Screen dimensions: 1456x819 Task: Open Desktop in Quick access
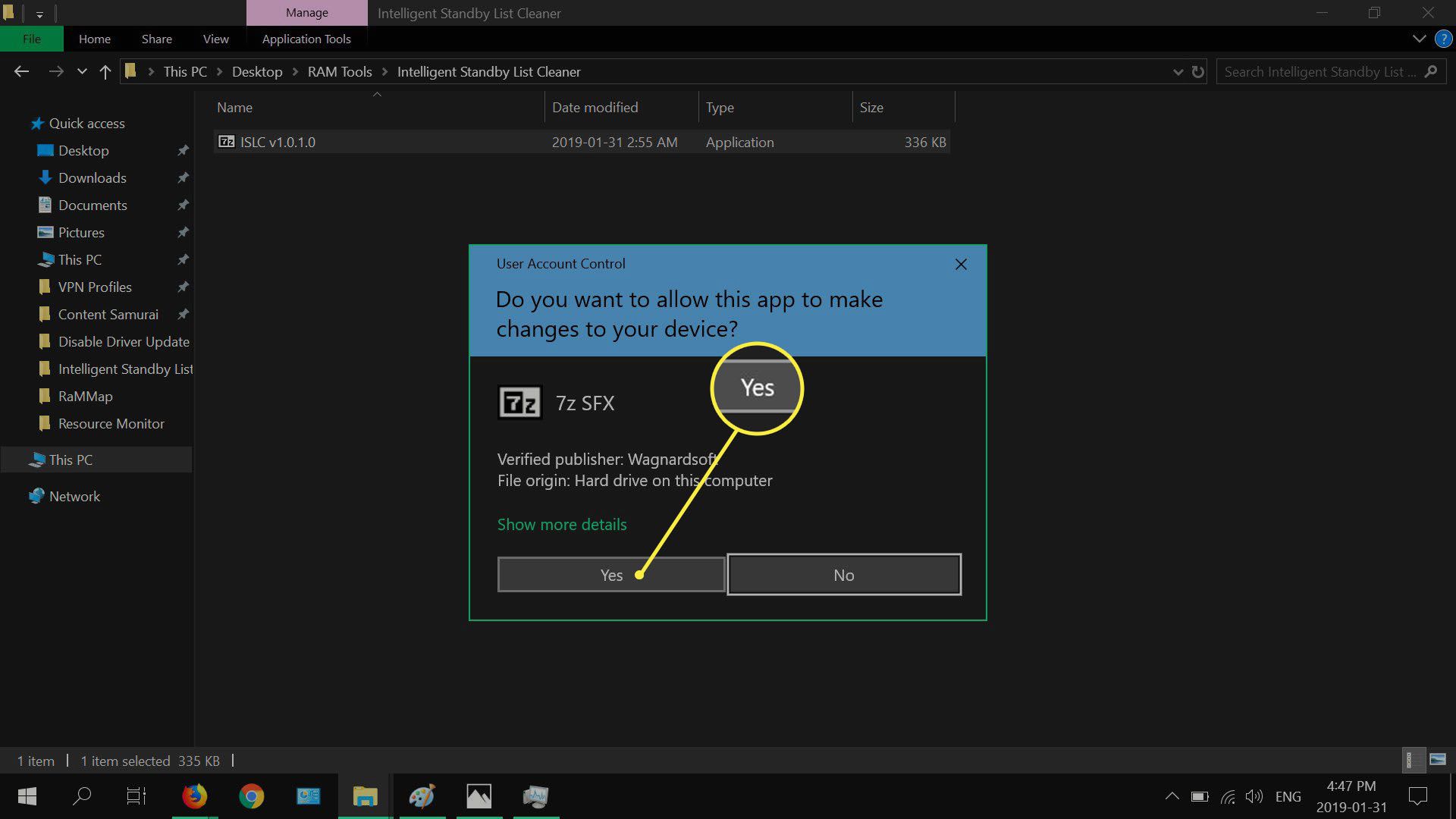pyautogui.click(x=83, y=150)
